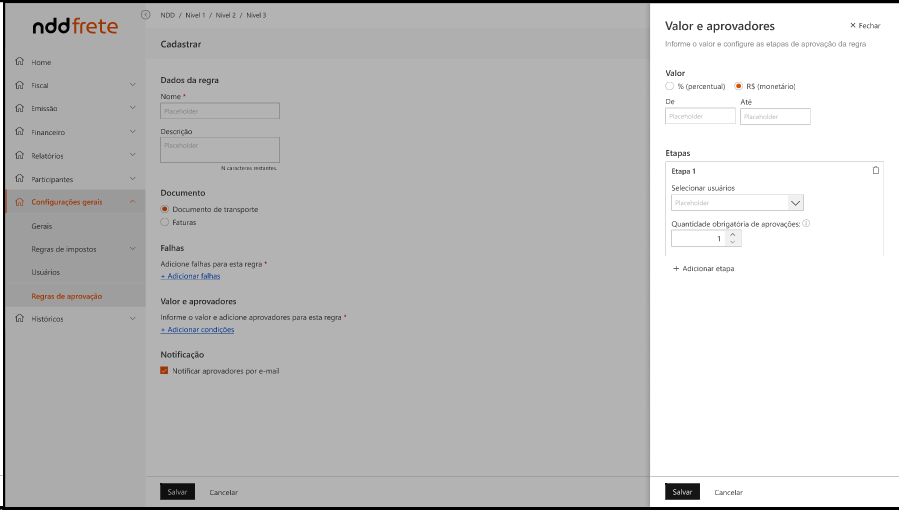
Task: Choose the R$ (monetário) radio option
Action: (x=739, y=87)
